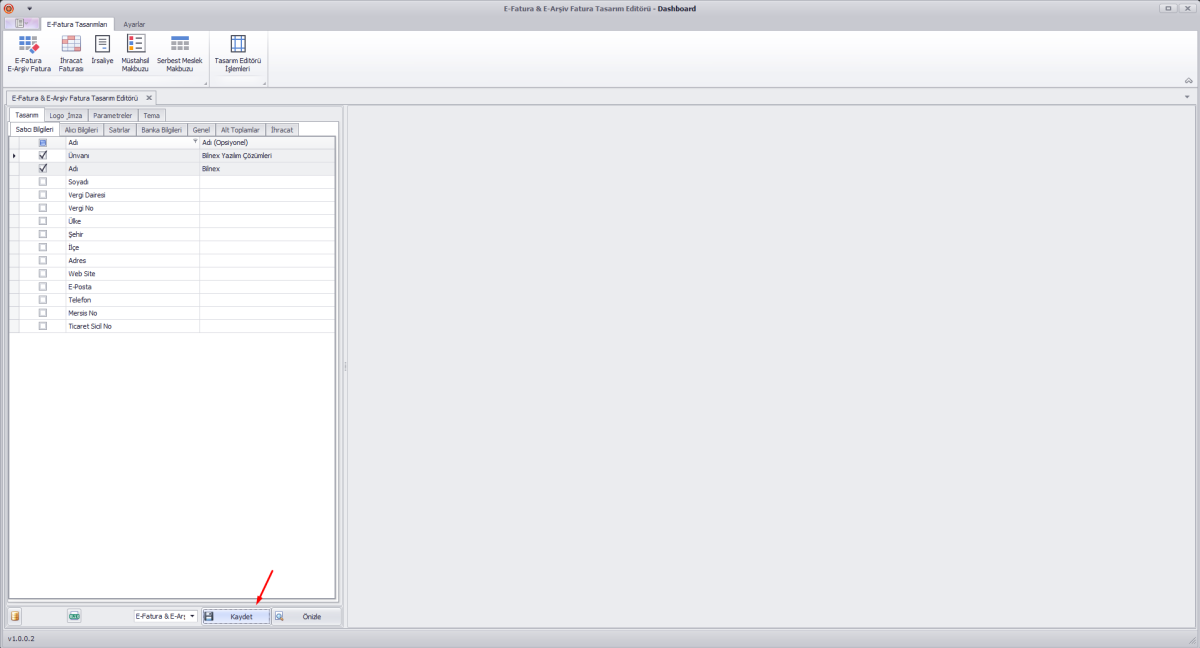Go to the Banka Bilgileri tab
Viewport: 1200px width, 648px height.
[x=161, y=130]
